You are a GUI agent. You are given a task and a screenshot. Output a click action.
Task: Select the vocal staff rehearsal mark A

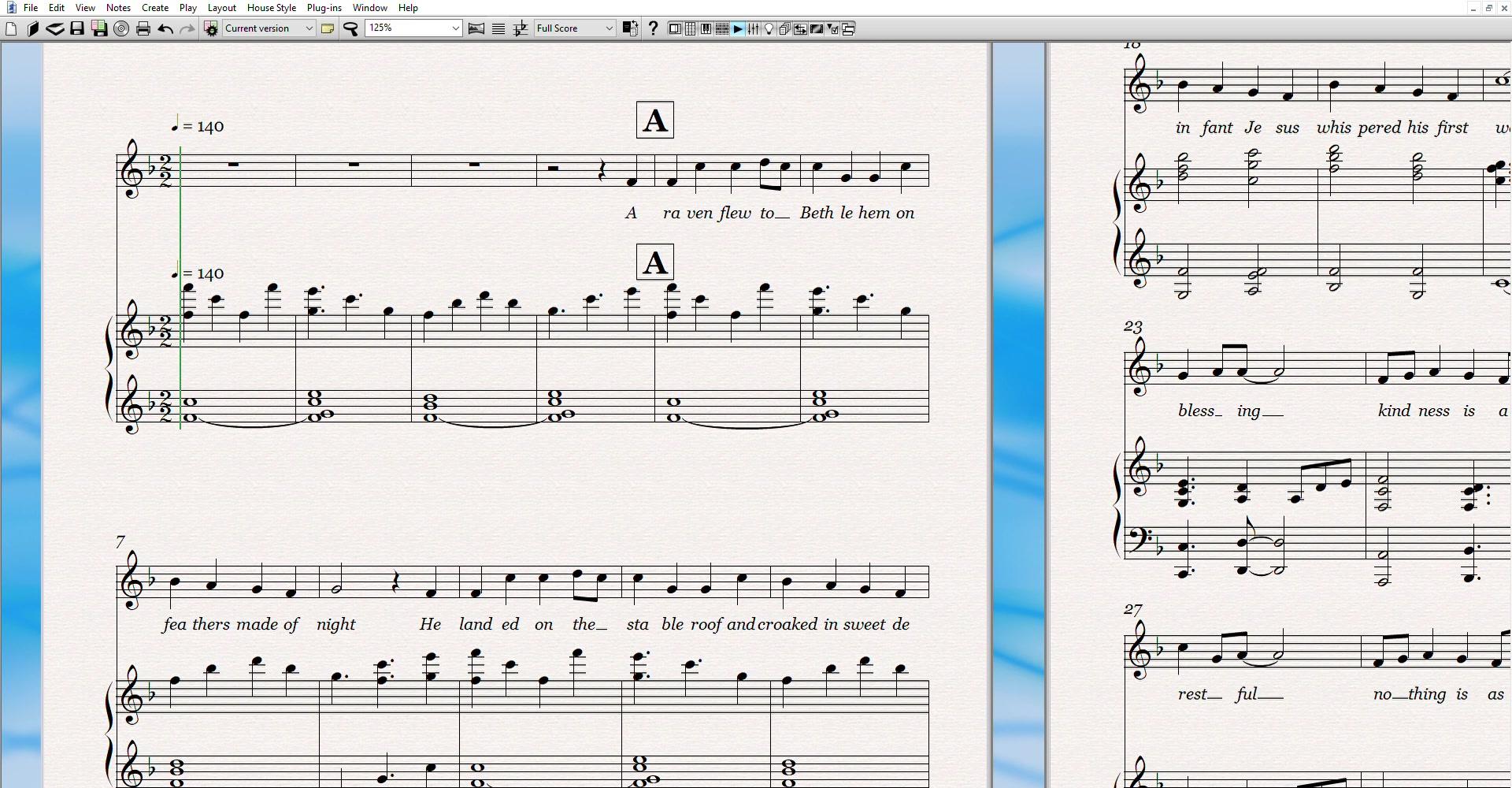tap(655, 121)
